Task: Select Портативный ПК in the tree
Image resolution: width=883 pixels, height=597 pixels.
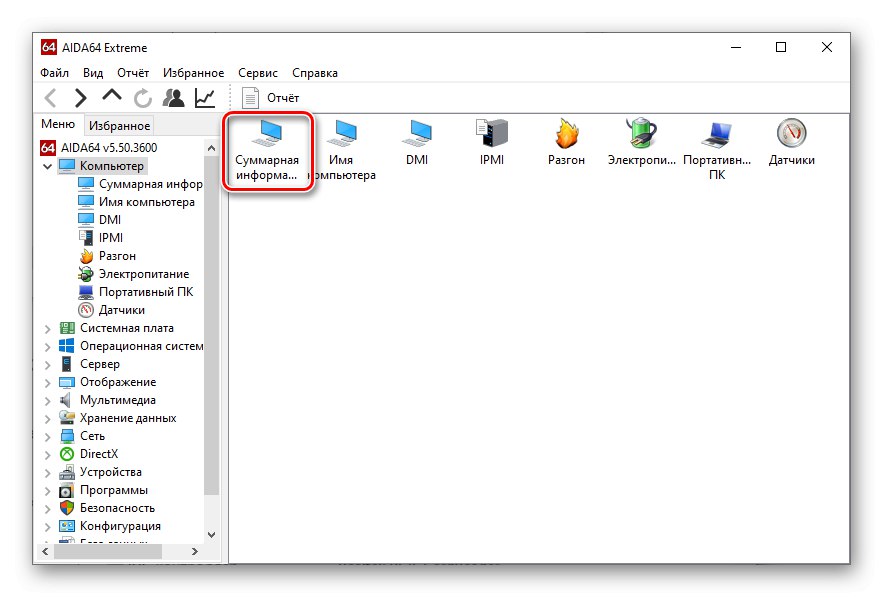Action: [146, 292]
